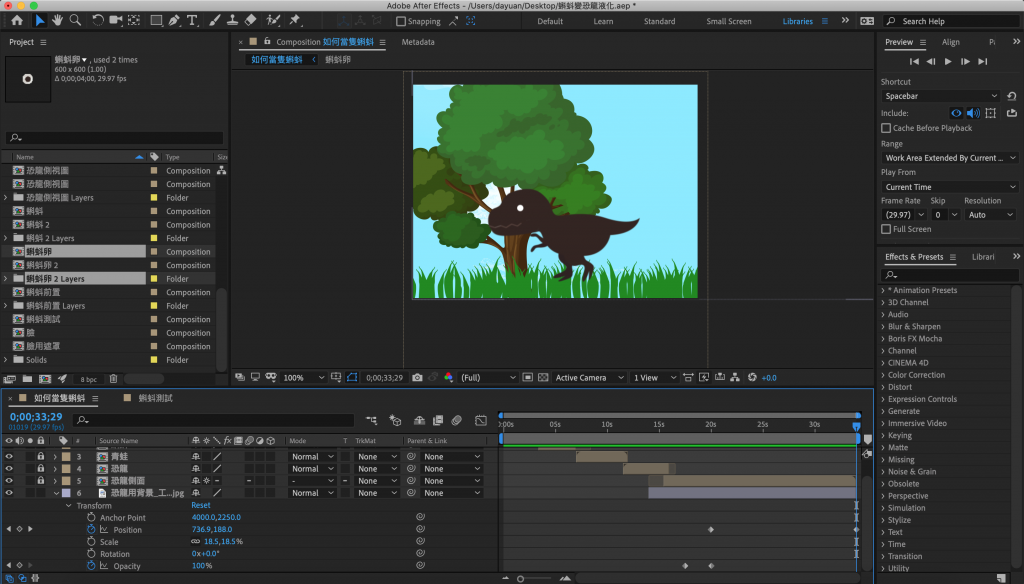The height and width of the screenshot is (584, 1024).
Task: Select the Zoom magnifier tool
Action: click(75, 20)
